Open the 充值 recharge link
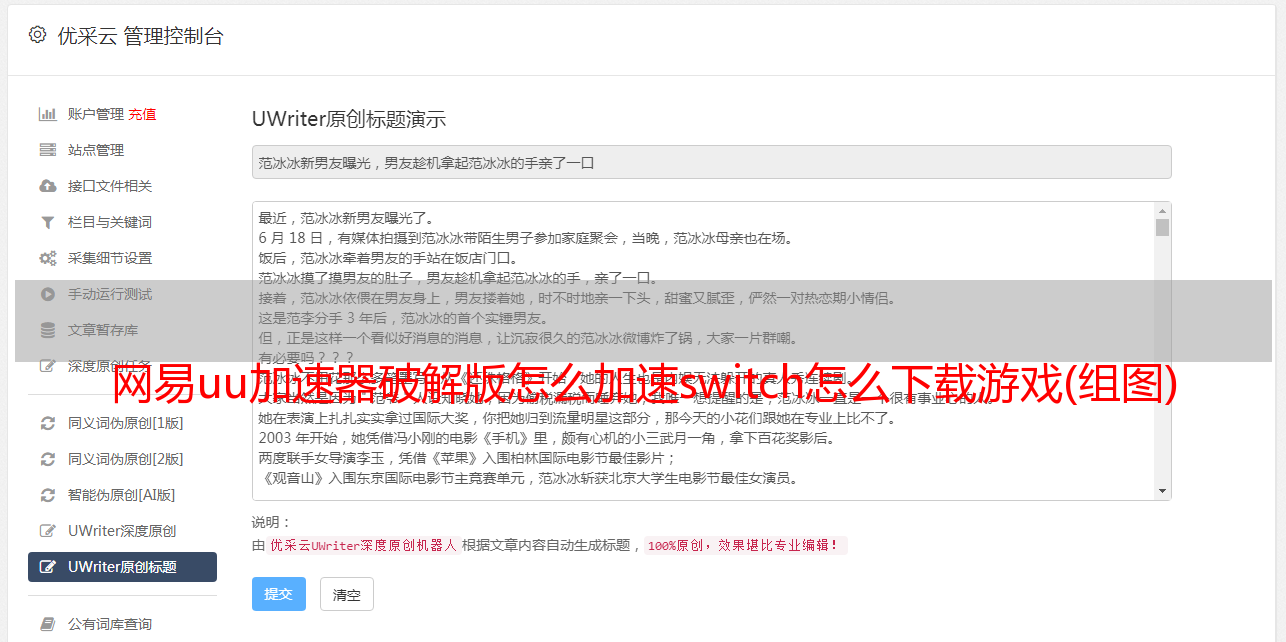This screenshot has height=642, width=1286. pos(142,114)
